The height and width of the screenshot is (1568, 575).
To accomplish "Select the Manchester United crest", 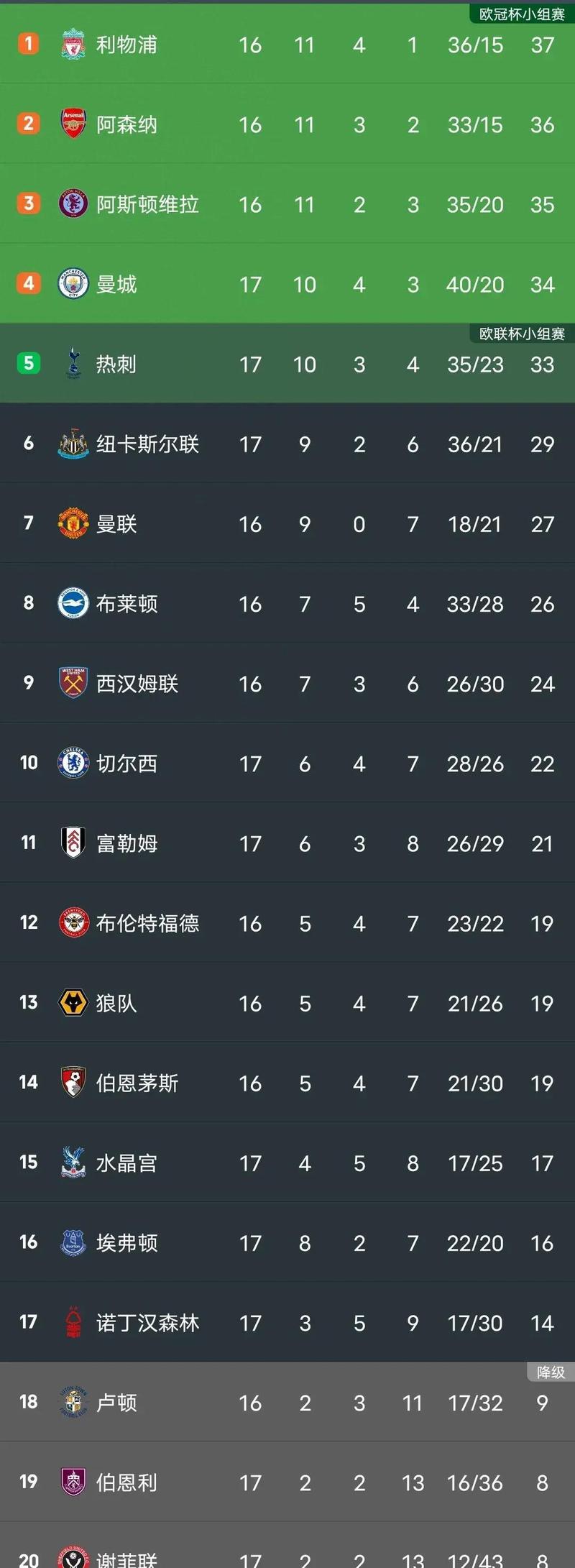I will pyautogui.click(x=73, y=523).
